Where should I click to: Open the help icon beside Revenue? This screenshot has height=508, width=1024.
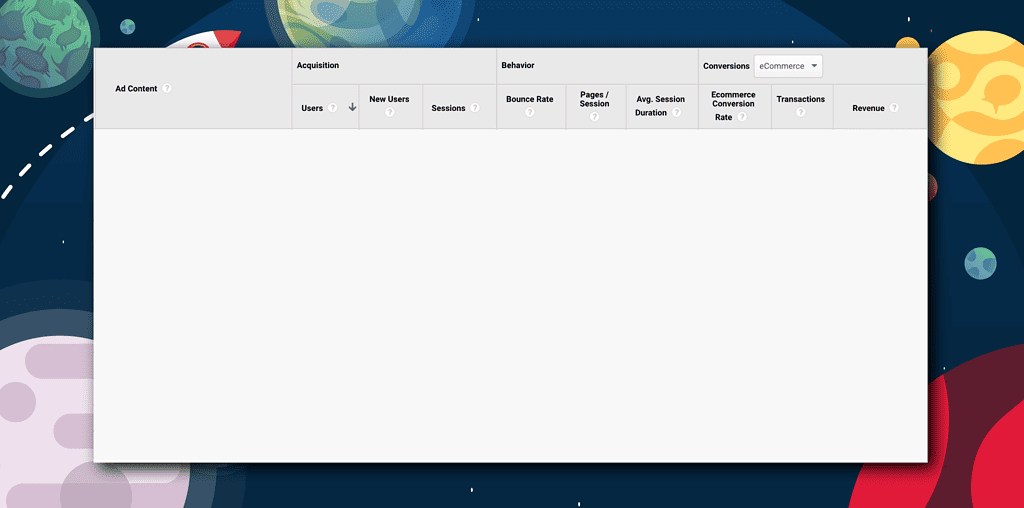pos(894,108)
